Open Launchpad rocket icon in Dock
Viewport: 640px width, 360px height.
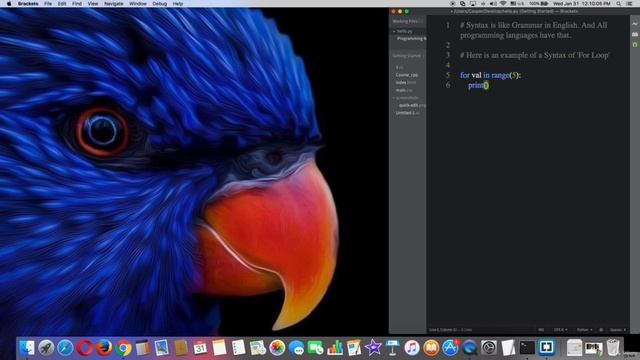46,348
